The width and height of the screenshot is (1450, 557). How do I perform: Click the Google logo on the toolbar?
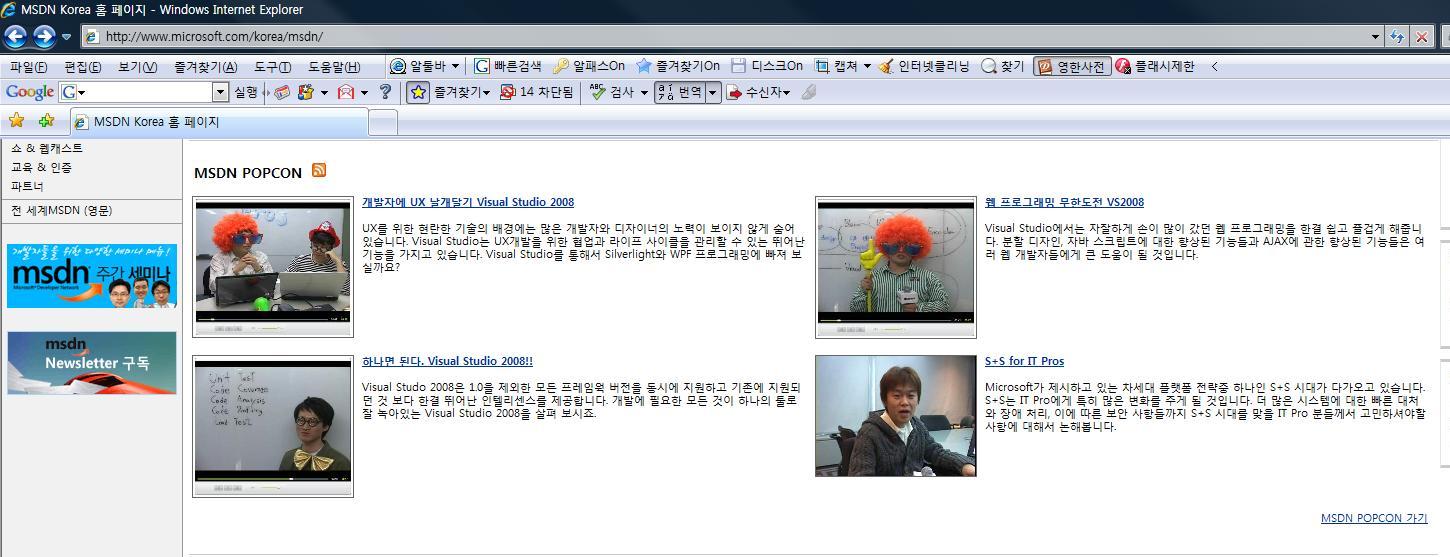coord(30,92)
